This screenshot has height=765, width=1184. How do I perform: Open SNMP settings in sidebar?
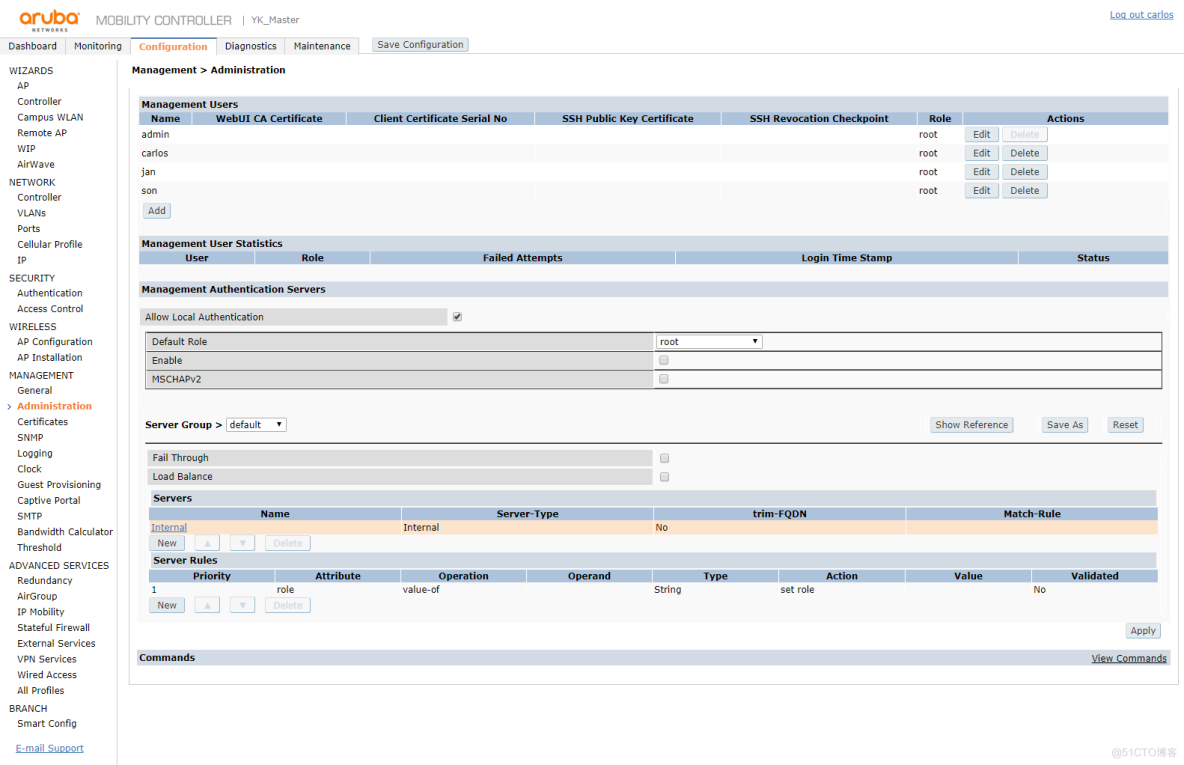[x=30, y=438]
